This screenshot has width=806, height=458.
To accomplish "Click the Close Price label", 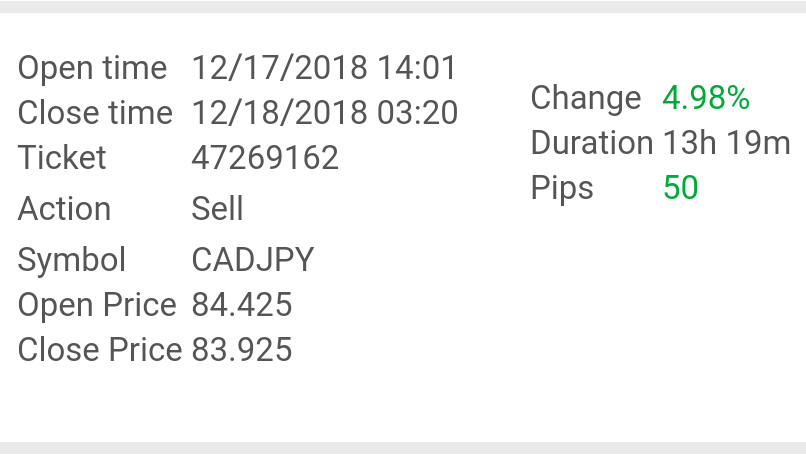I will (x=100, y=350).
